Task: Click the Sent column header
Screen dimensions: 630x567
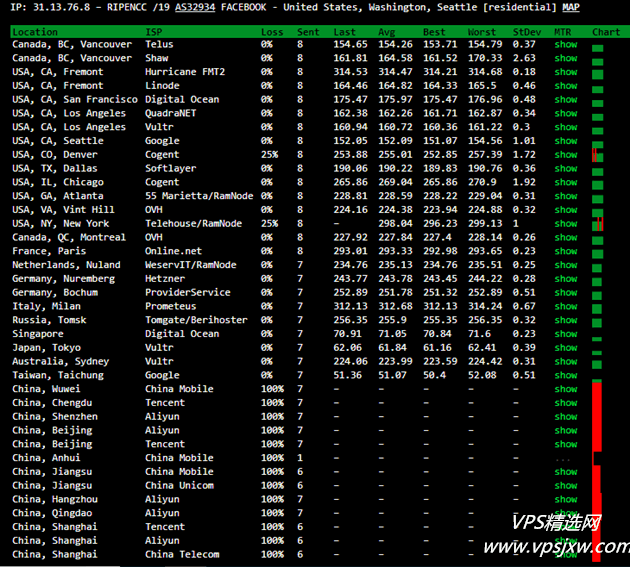Action: 308,32
